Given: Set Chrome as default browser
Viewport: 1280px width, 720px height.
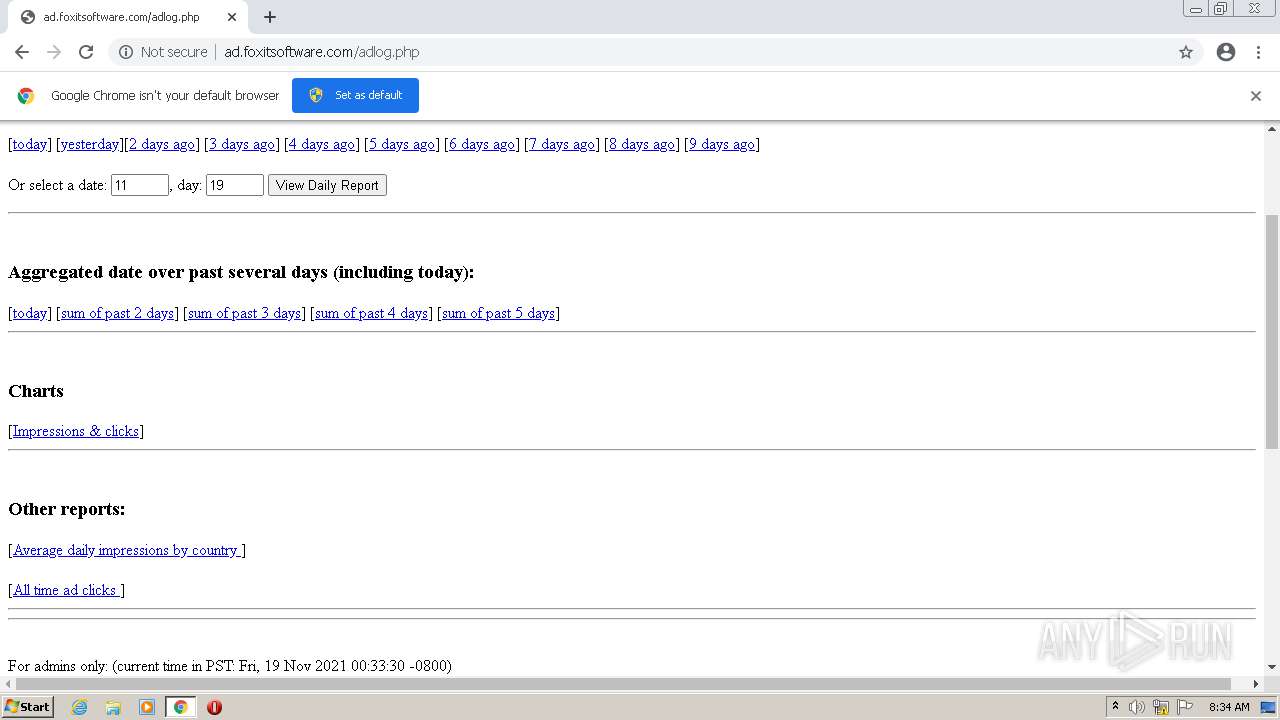Looking at the screenshot, I should coord(355,95).
